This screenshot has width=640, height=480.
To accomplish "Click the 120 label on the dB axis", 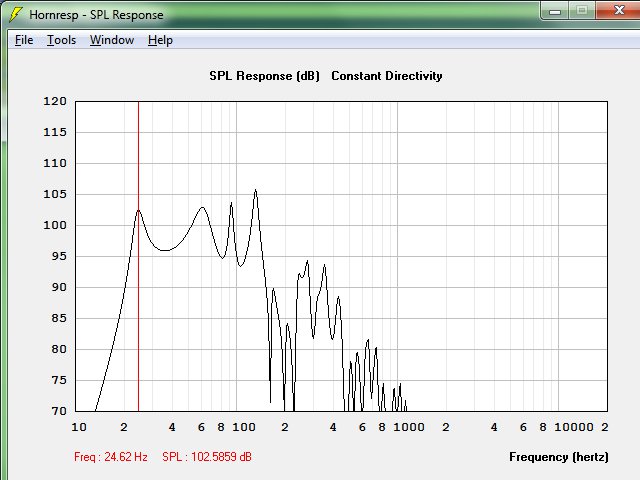I will (55, 101).
